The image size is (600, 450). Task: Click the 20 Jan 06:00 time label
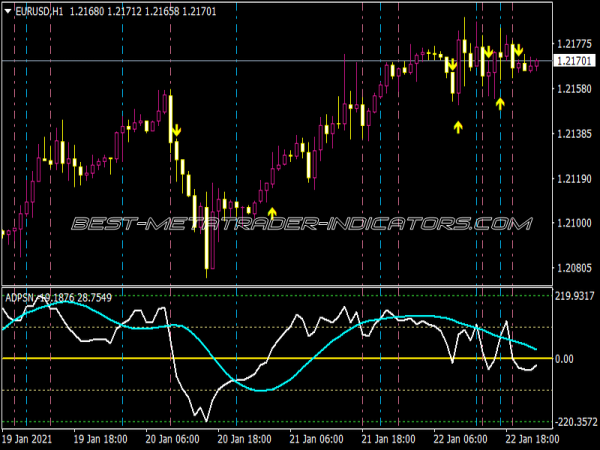pyautogui.click(x=172, y=439)
